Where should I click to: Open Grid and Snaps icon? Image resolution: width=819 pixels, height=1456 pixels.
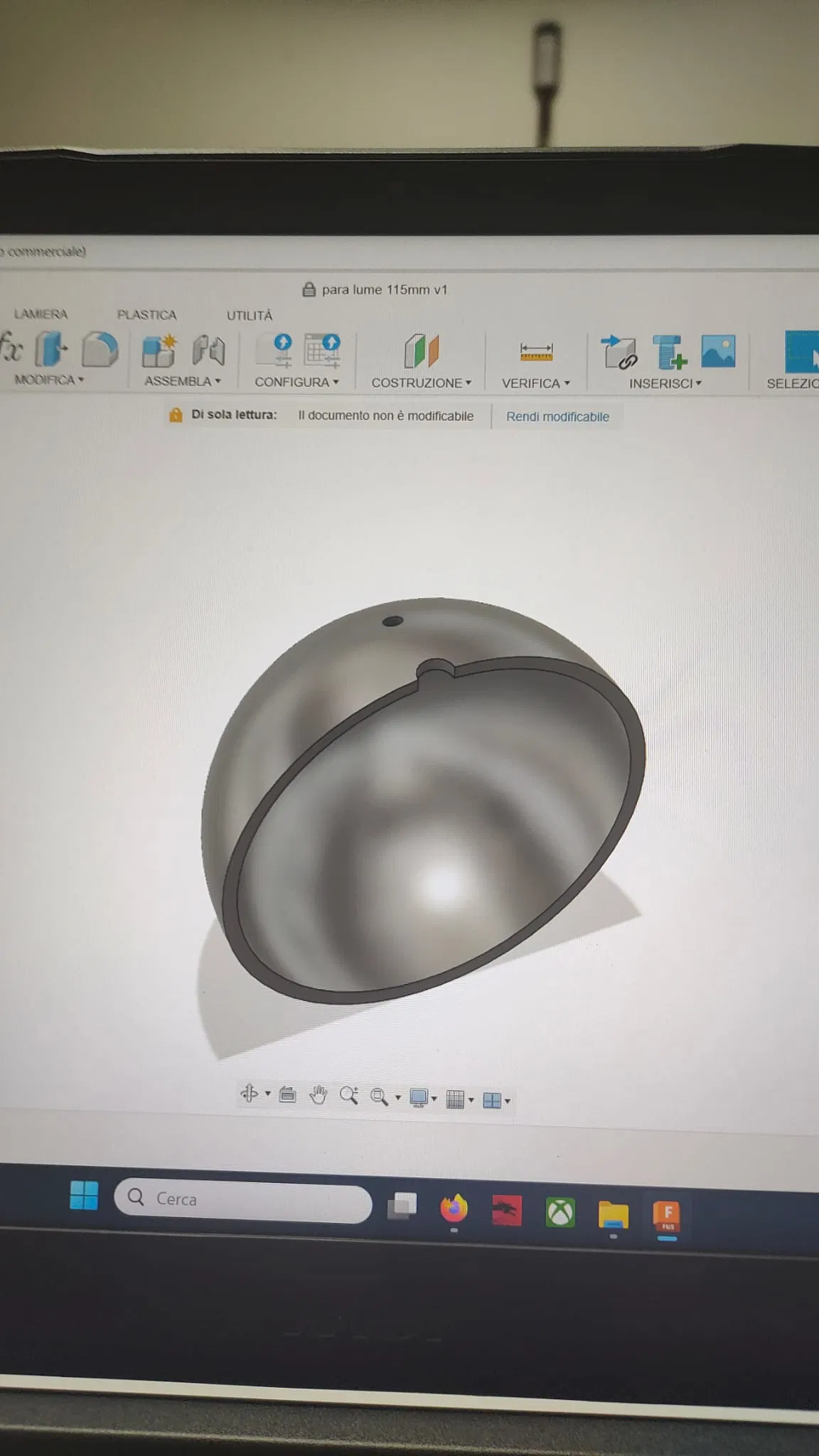point(455,1099)
